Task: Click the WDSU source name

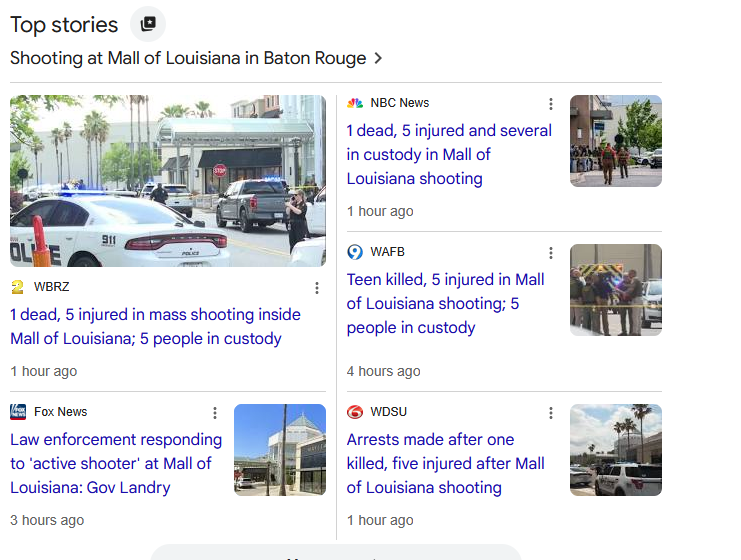Action: tap(388, 412)
